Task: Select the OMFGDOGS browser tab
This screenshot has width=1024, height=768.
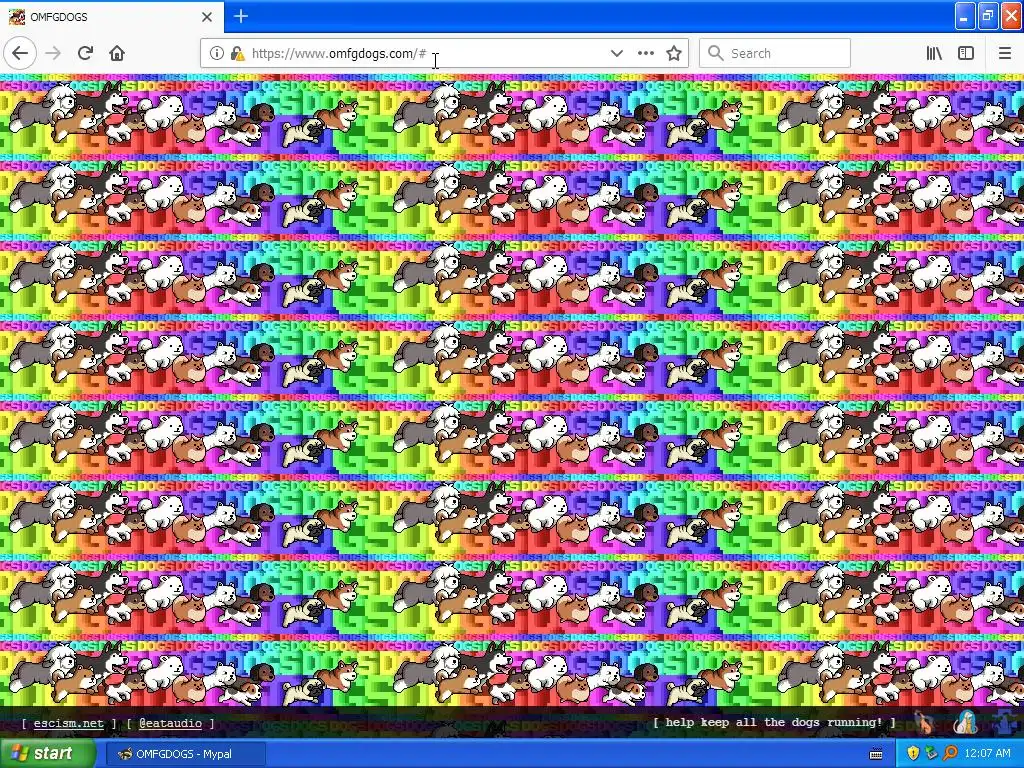Action: click(112, 16)
